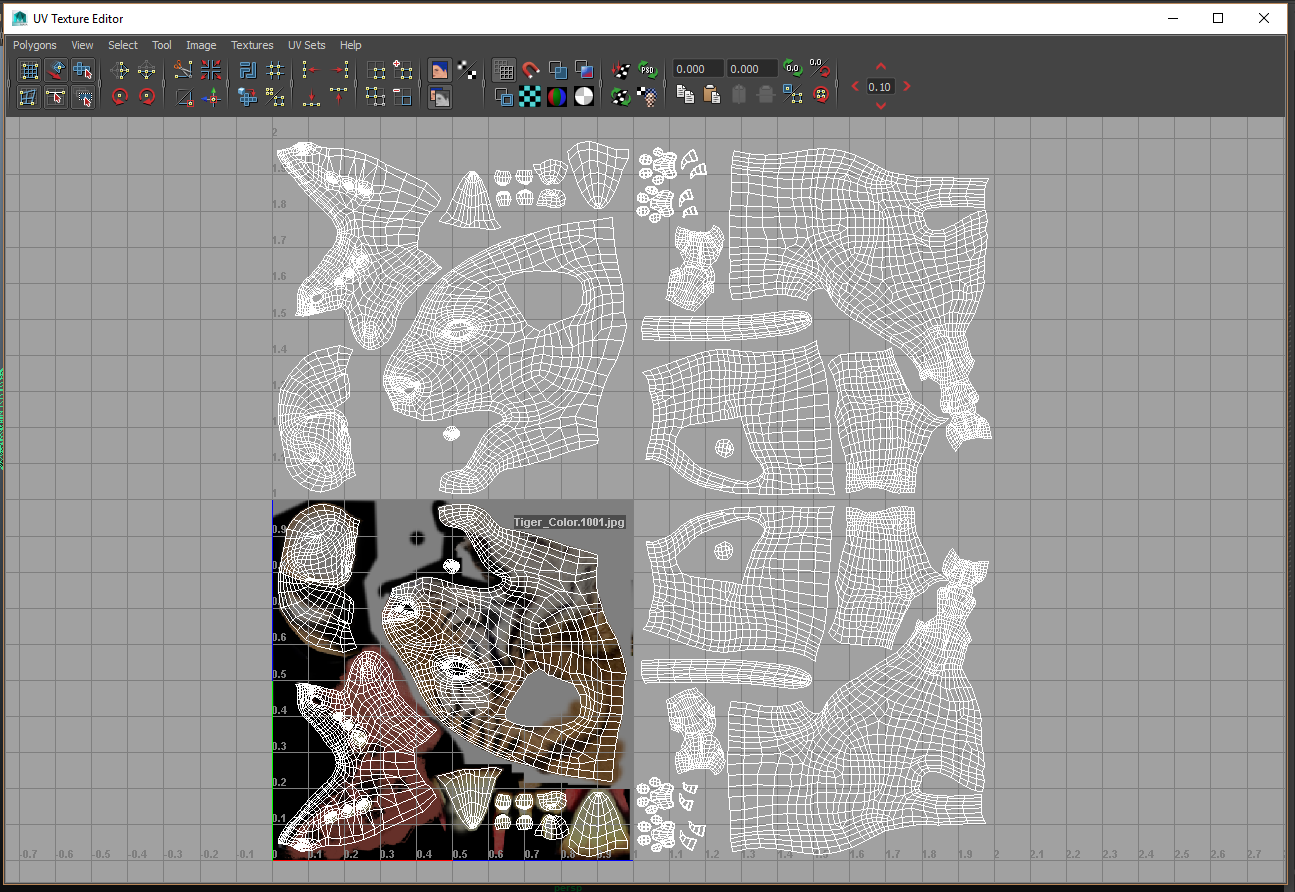Paste copied UV values
The height and width of the screenshot is (892, 1295).
point(713,95)
